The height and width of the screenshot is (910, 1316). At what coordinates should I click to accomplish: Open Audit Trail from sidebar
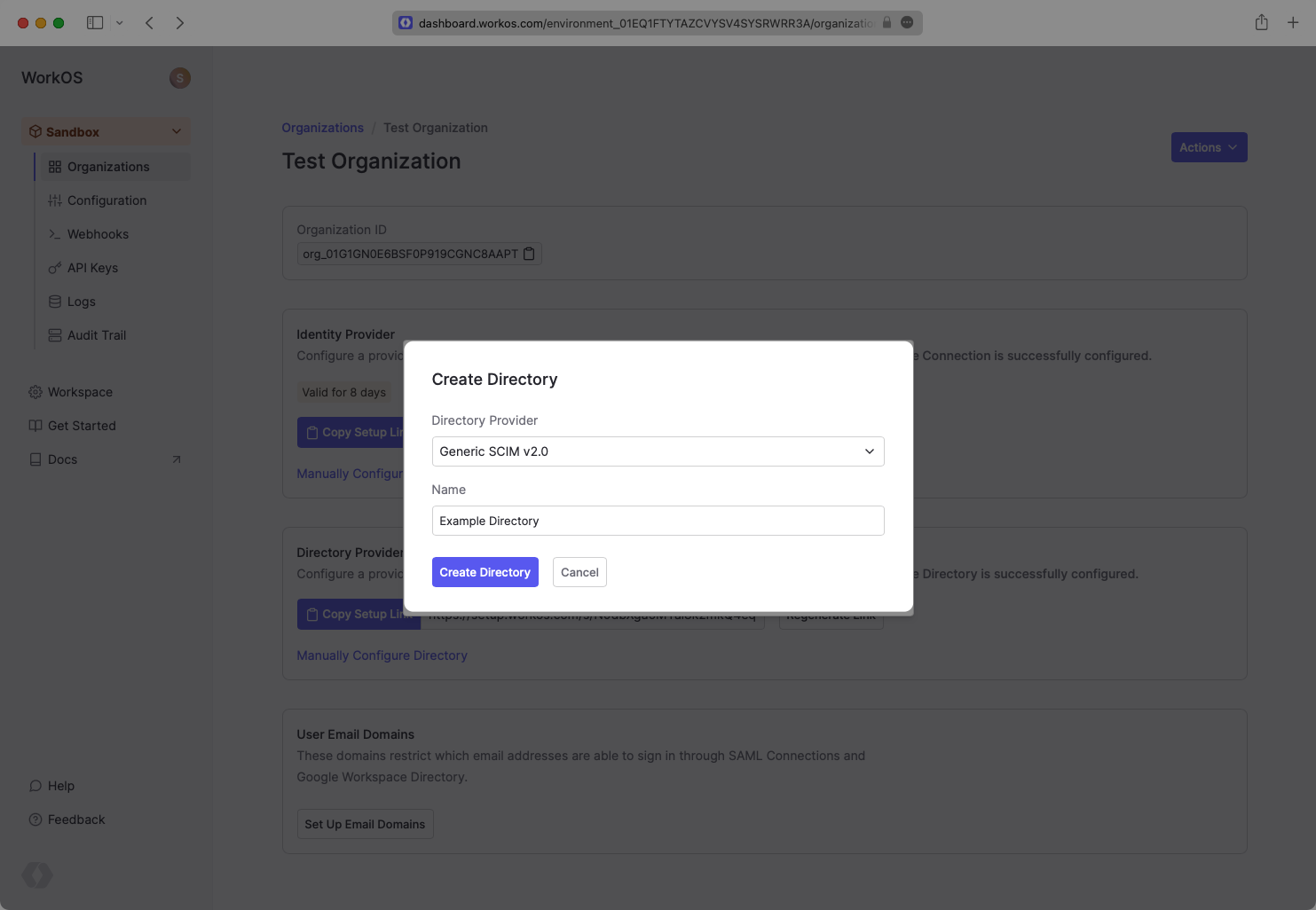(x=97, y=335)
